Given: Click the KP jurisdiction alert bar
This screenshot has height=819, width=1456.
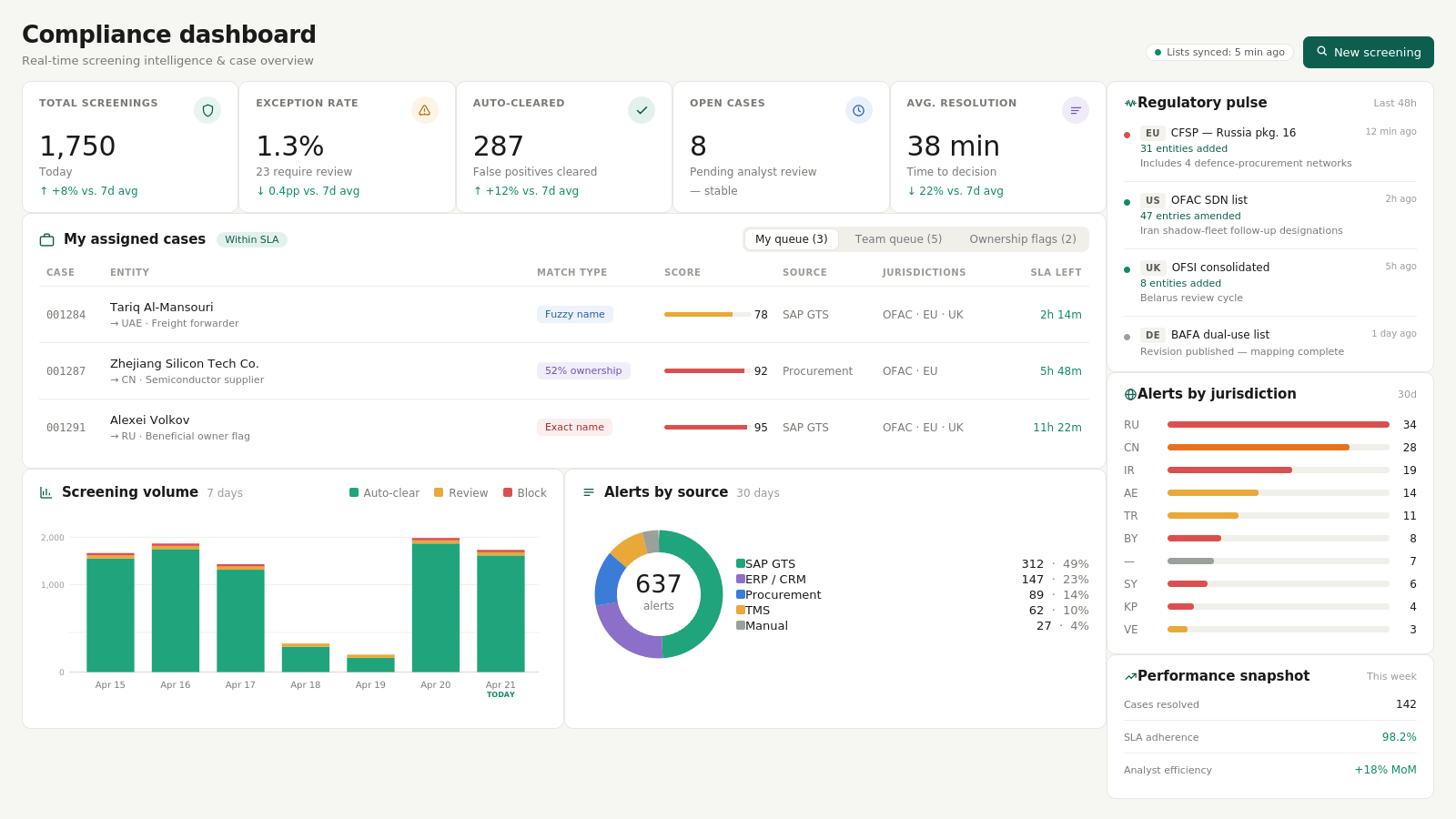Looking at the screenshot, I should [x=1279, y=607].
